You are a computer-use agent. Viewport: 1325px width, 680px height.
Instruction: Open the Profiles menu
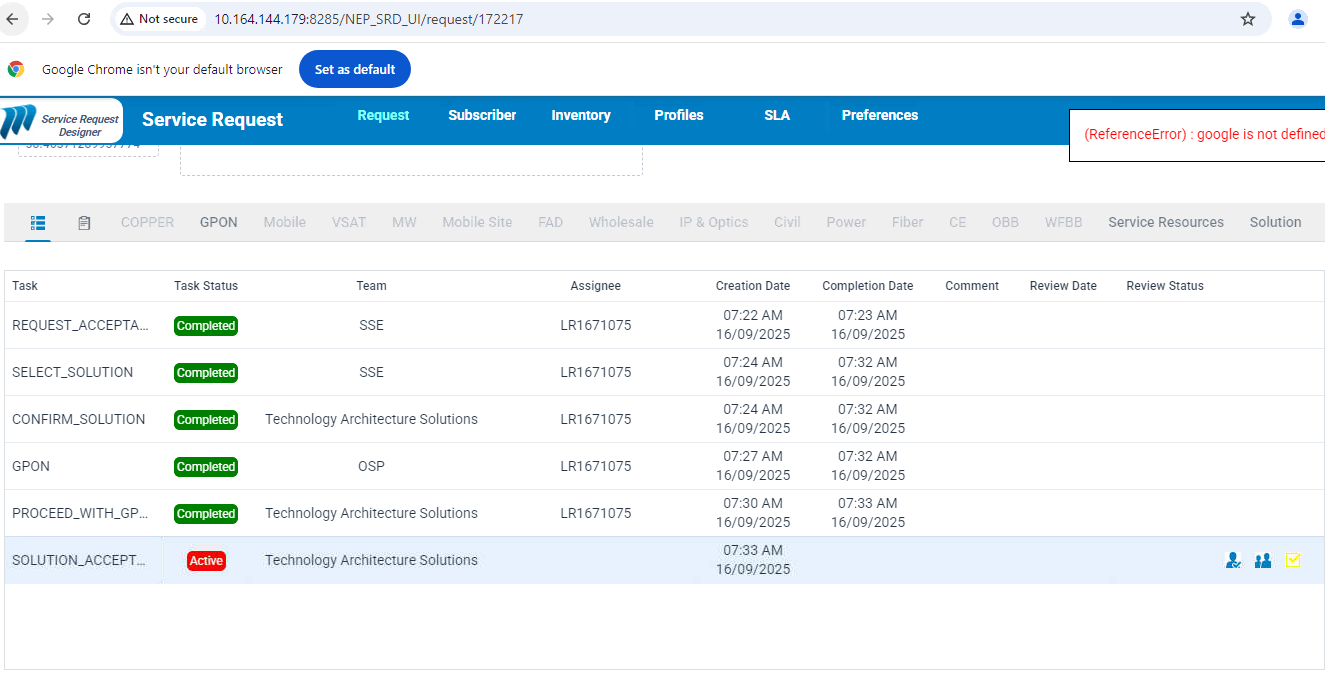679,115
